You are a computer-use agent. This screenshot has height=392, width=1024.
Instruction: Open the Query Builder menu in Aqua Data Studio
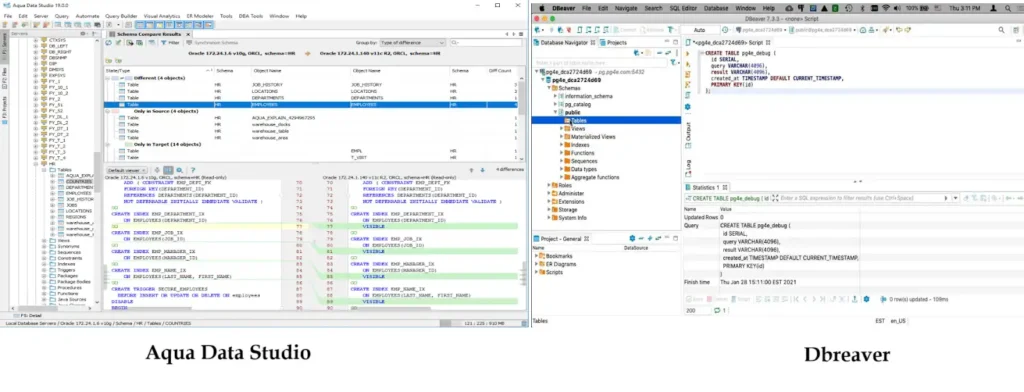[x=121, y=16]
